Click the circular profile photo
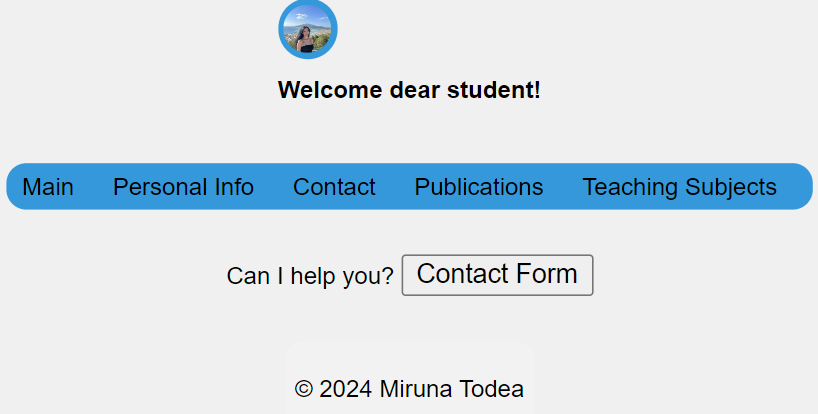Screen dimensions: 818x414 tap(308, 29)
